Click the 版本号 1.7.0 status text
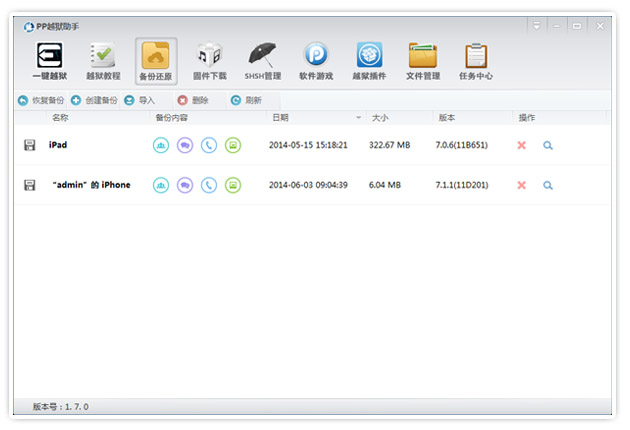This screenshot has width=630, height=430. (x=61, y=407)
